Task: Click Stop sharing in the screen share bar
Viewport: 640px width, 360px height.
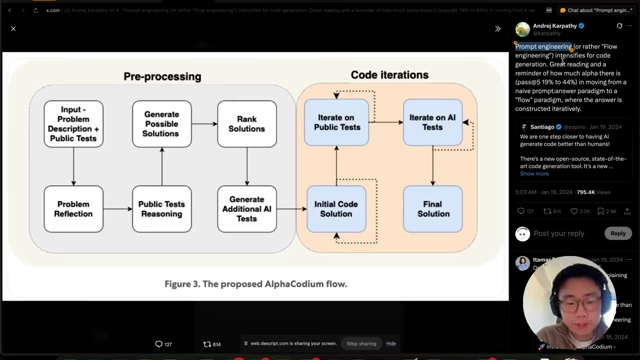Action: (x=361, y=344)
